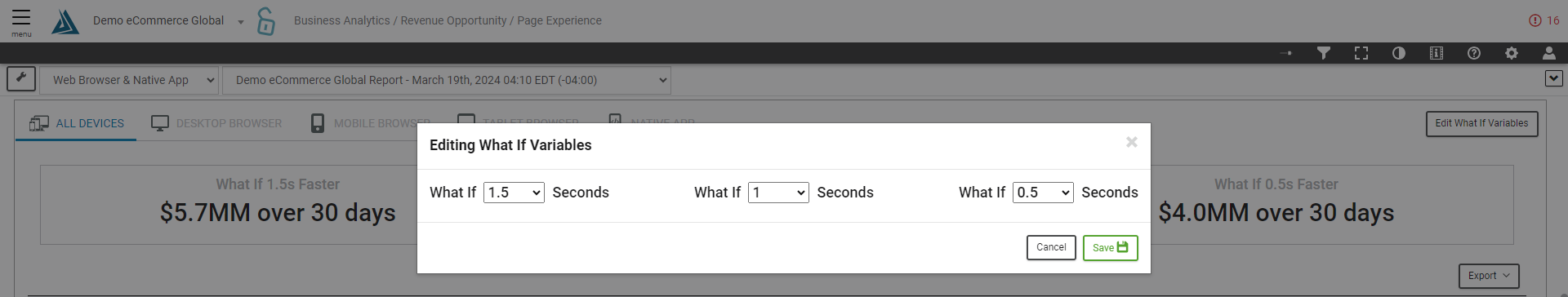
Task: Open the user profile icon
Action: 1549,53
